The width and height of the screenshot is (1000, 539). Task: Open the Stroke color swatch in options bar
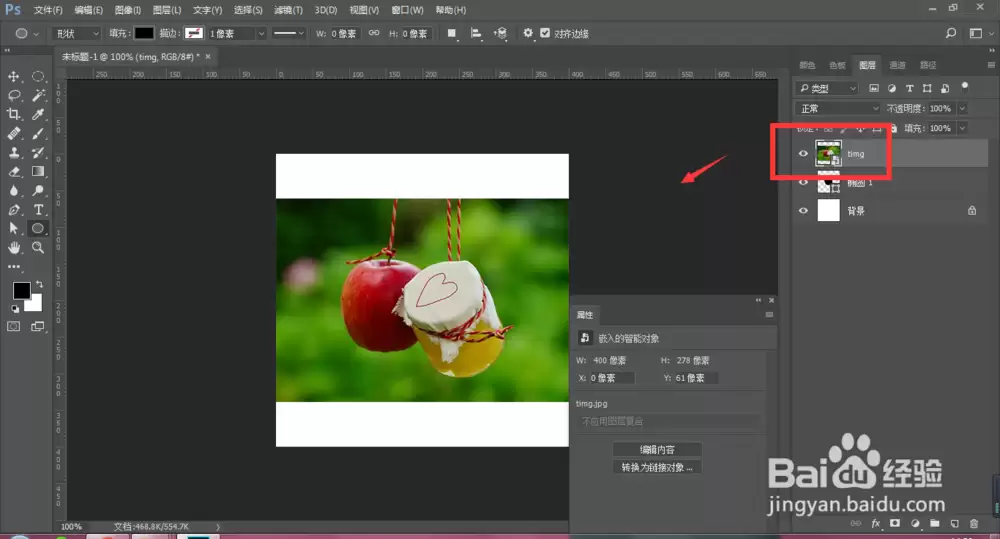click(x=193, y=33)
